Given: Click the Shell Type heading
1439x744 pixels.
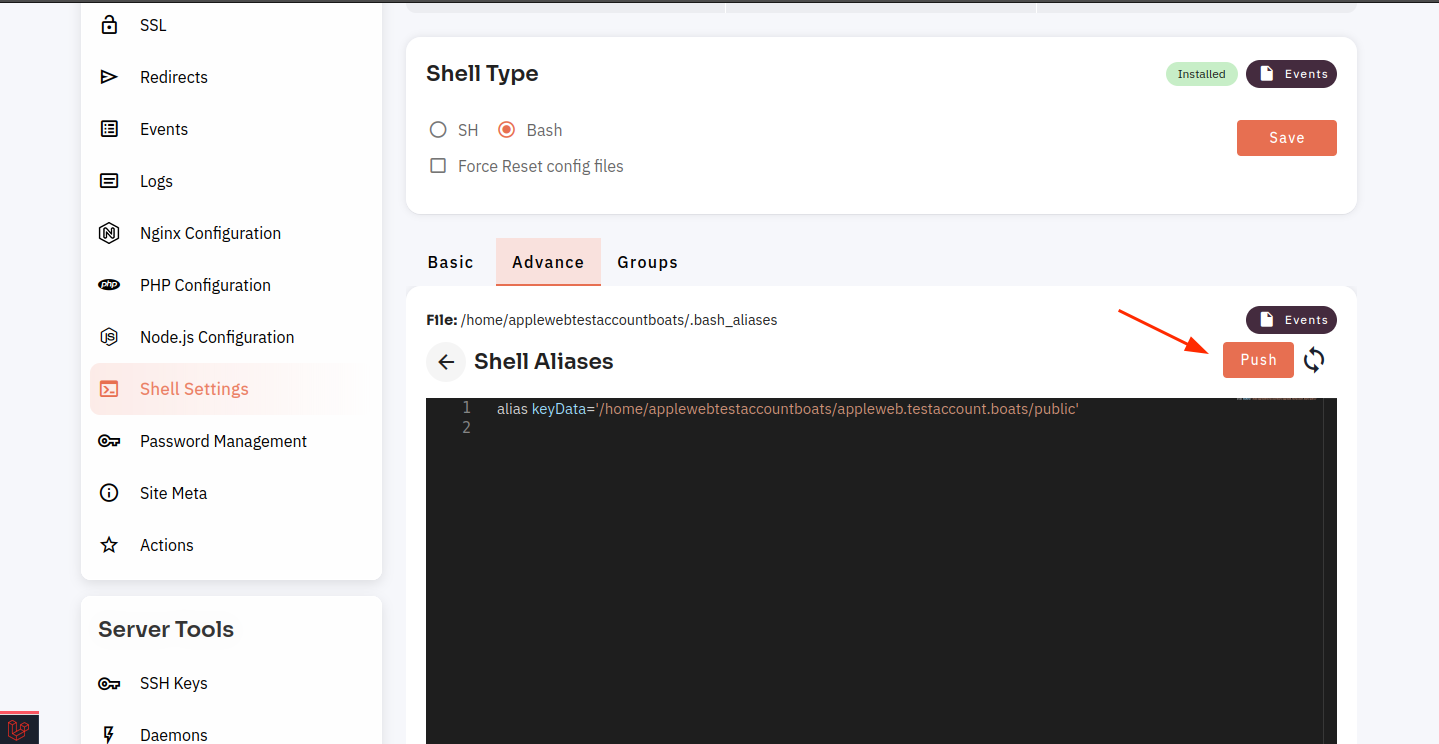Looking at the screenshot, I should pyautogui.click(x=482, y=74).
